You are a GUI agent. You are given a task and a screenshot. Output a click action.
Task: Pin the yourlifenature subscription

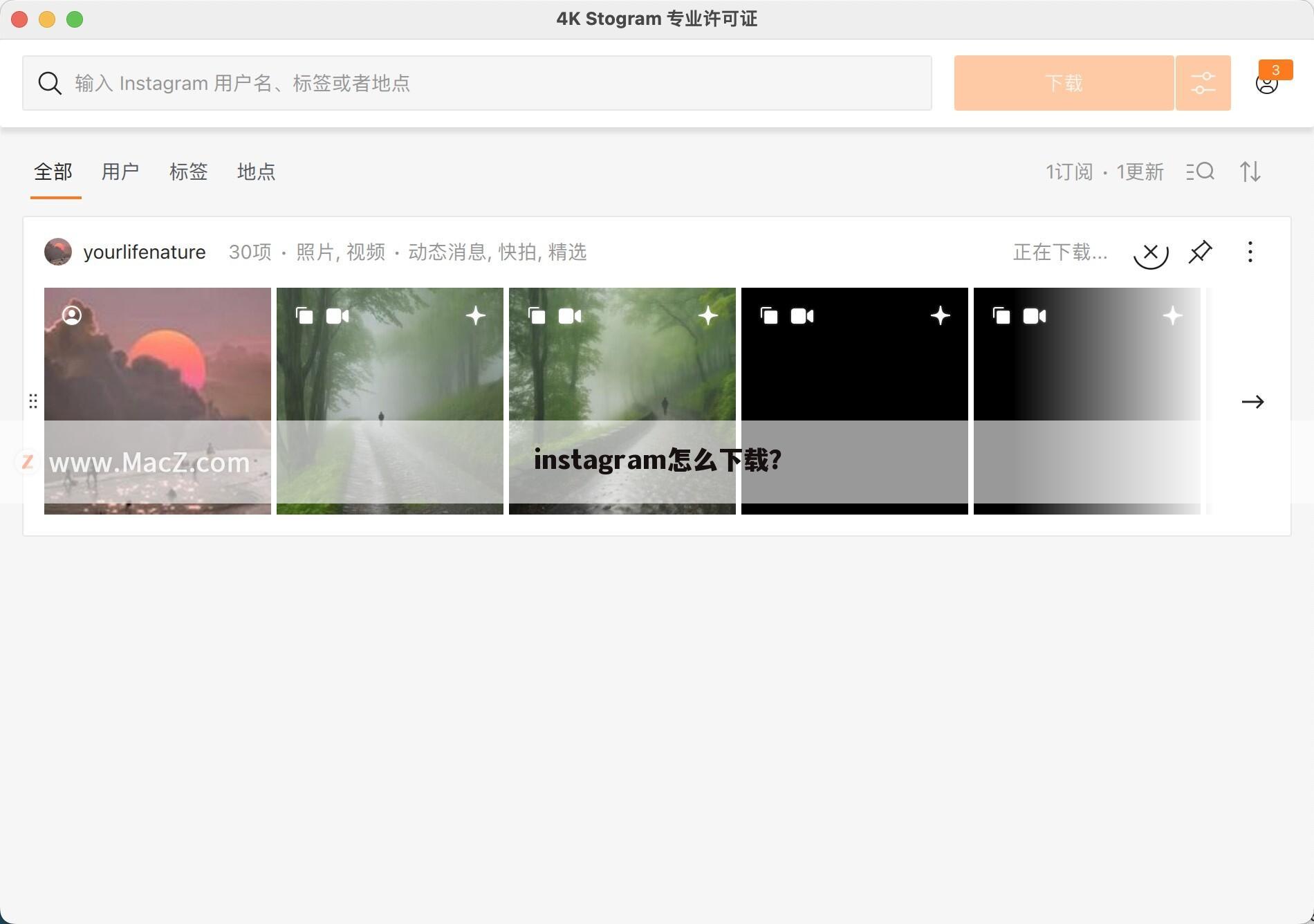pos(1201,252)
